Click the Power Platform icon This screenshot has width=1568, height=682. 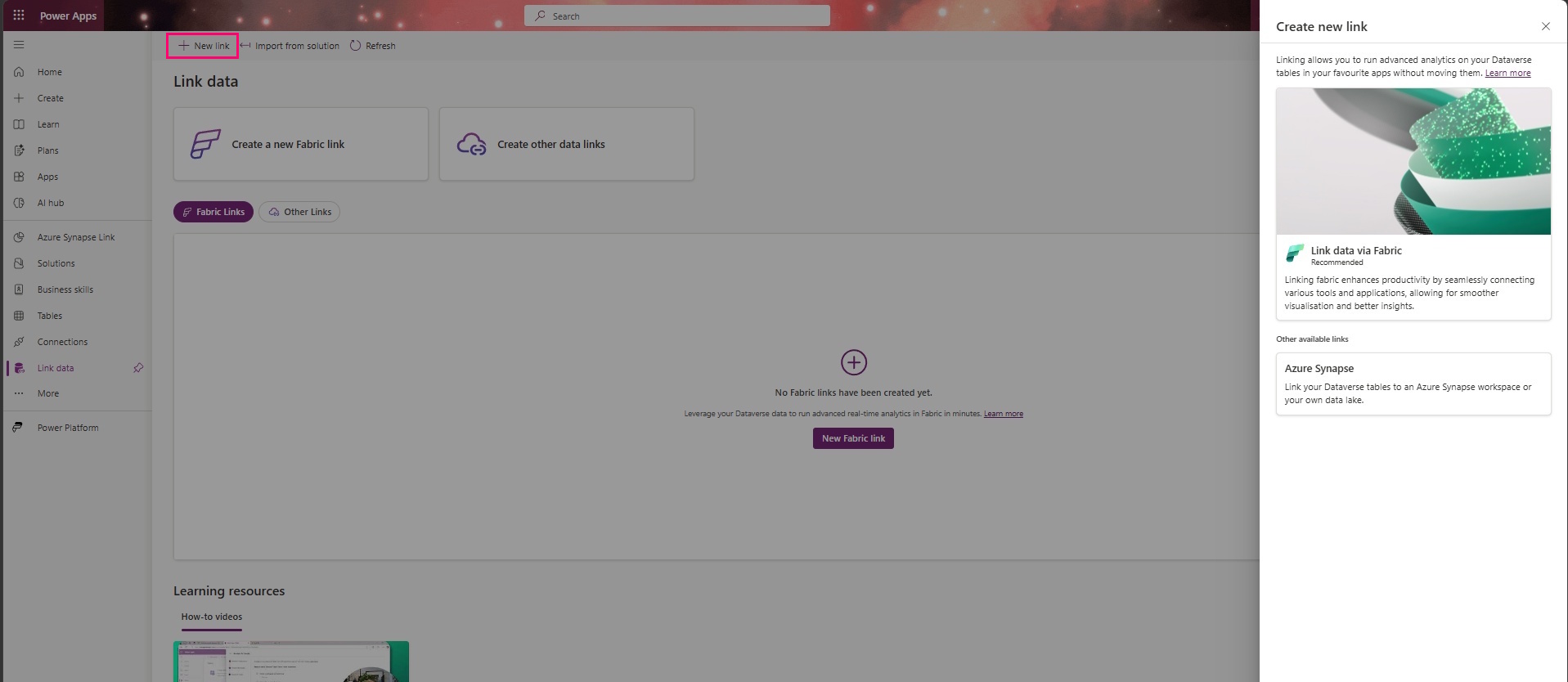17,428
